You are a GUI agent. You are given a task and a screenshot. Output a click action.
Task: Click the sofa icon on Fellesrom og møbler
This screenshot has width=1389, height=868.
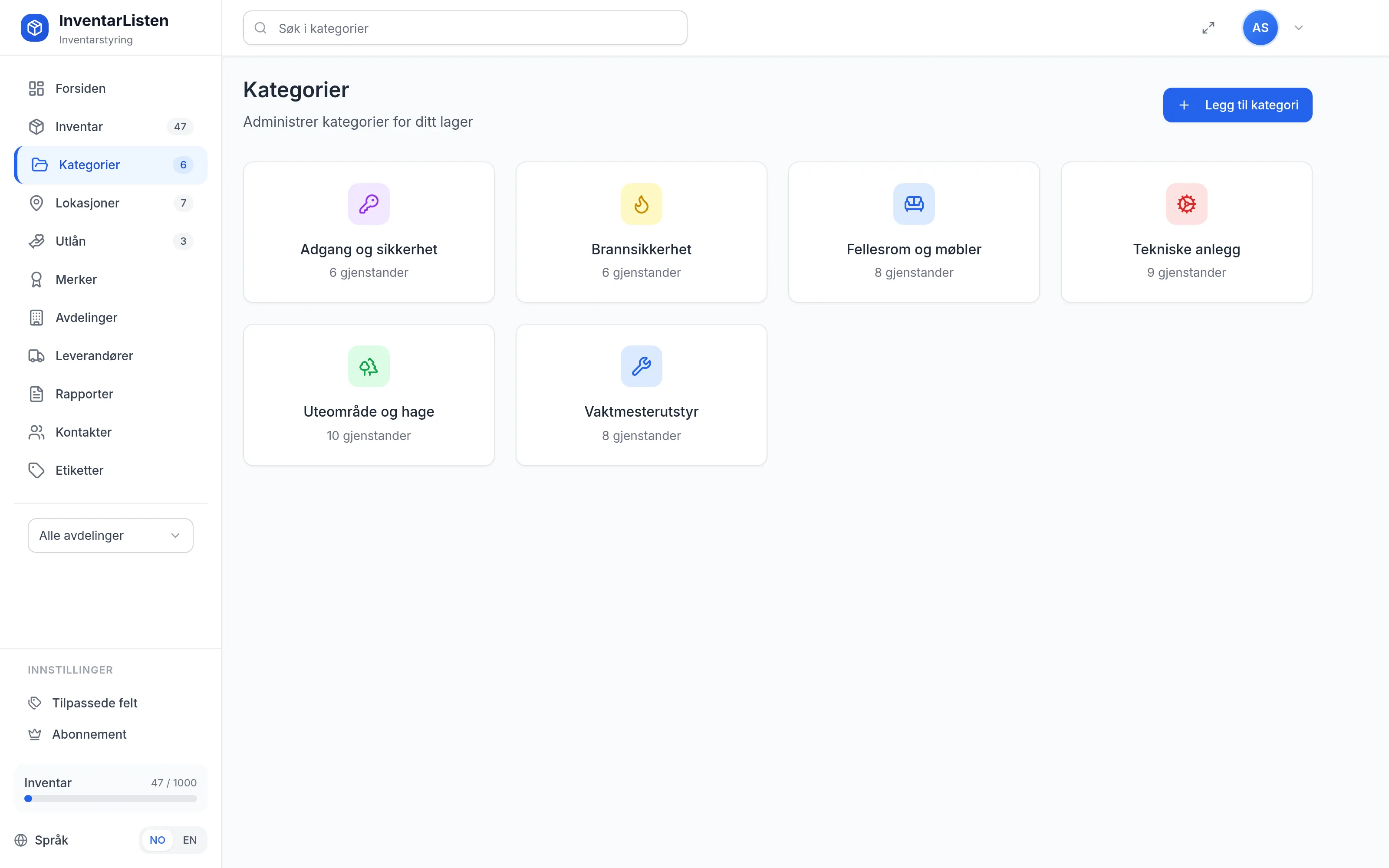pyautogui.click(x=914, y=204)
